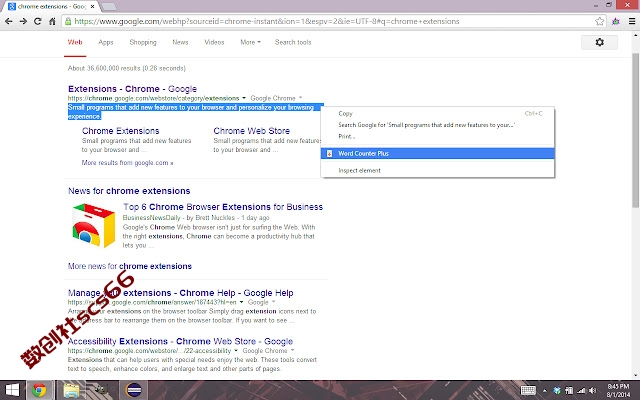640x400 pixels.
Task: Open a new tab next to current tab
Action: coord(108,7)
